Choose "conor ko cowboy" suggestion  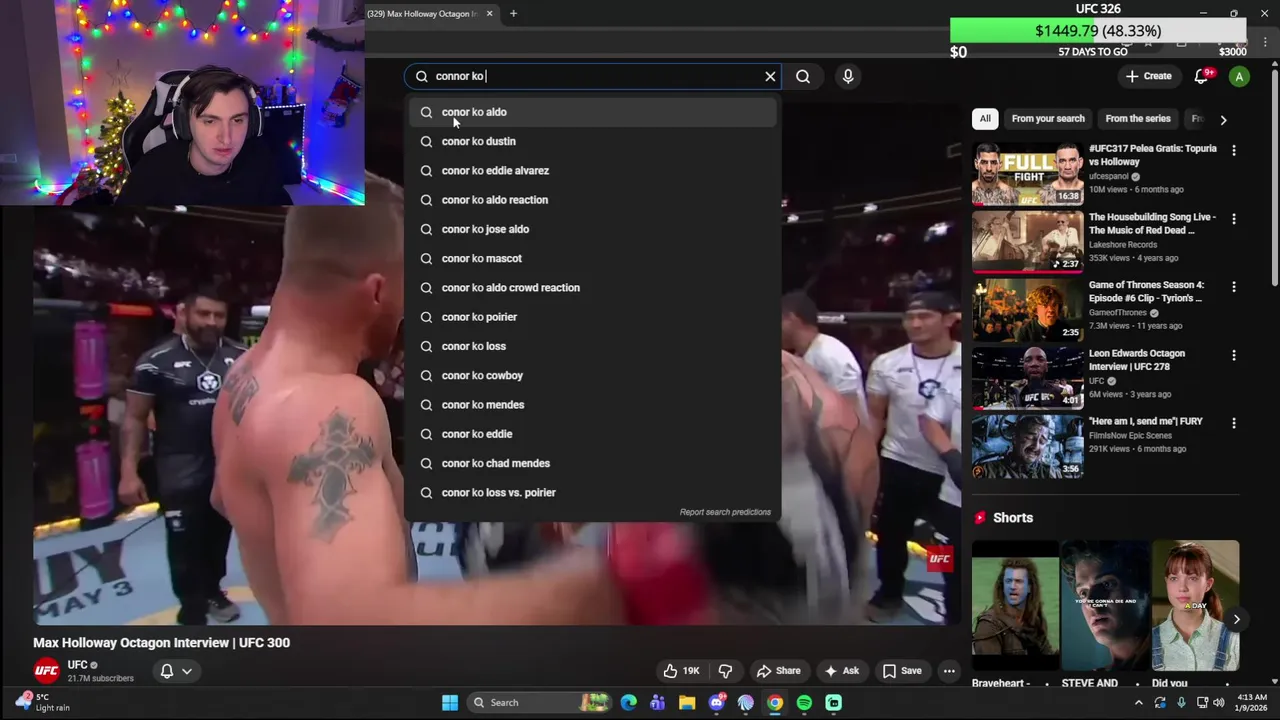click(592, 375)
